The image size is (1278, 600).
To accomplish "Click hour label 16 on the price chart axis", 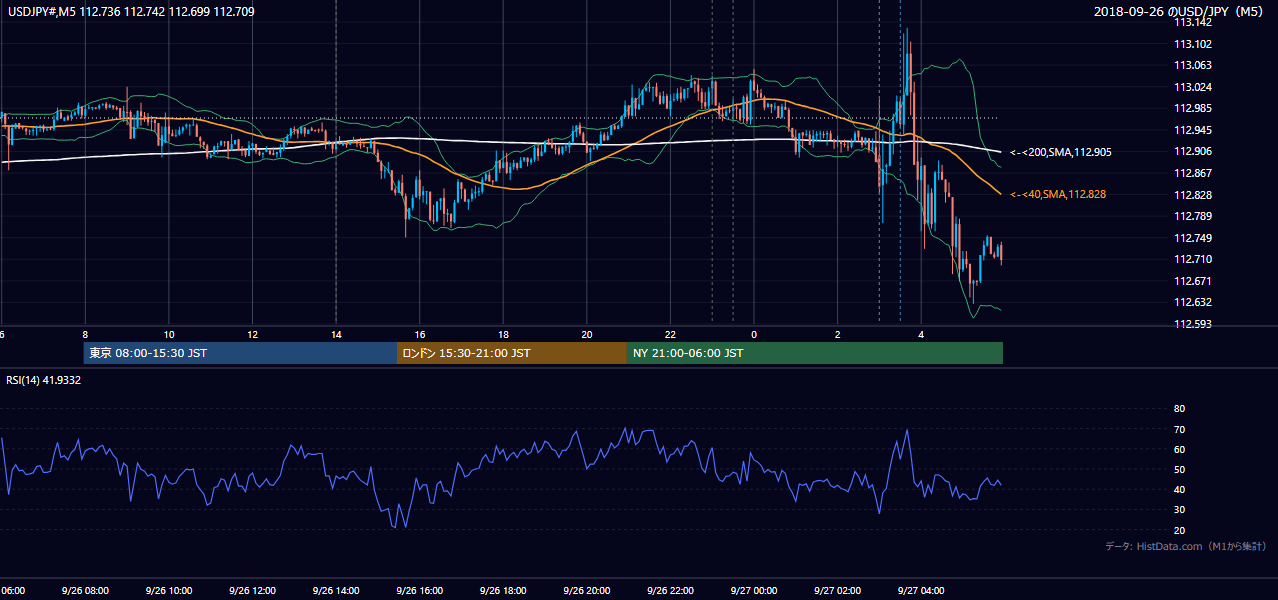I will [x=420, y=334].
